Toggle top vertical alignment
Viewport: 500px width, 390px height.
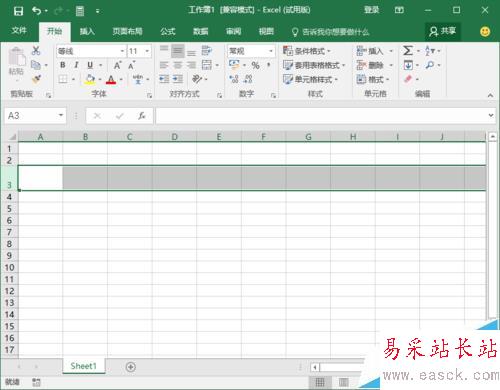tap(164, 49)
